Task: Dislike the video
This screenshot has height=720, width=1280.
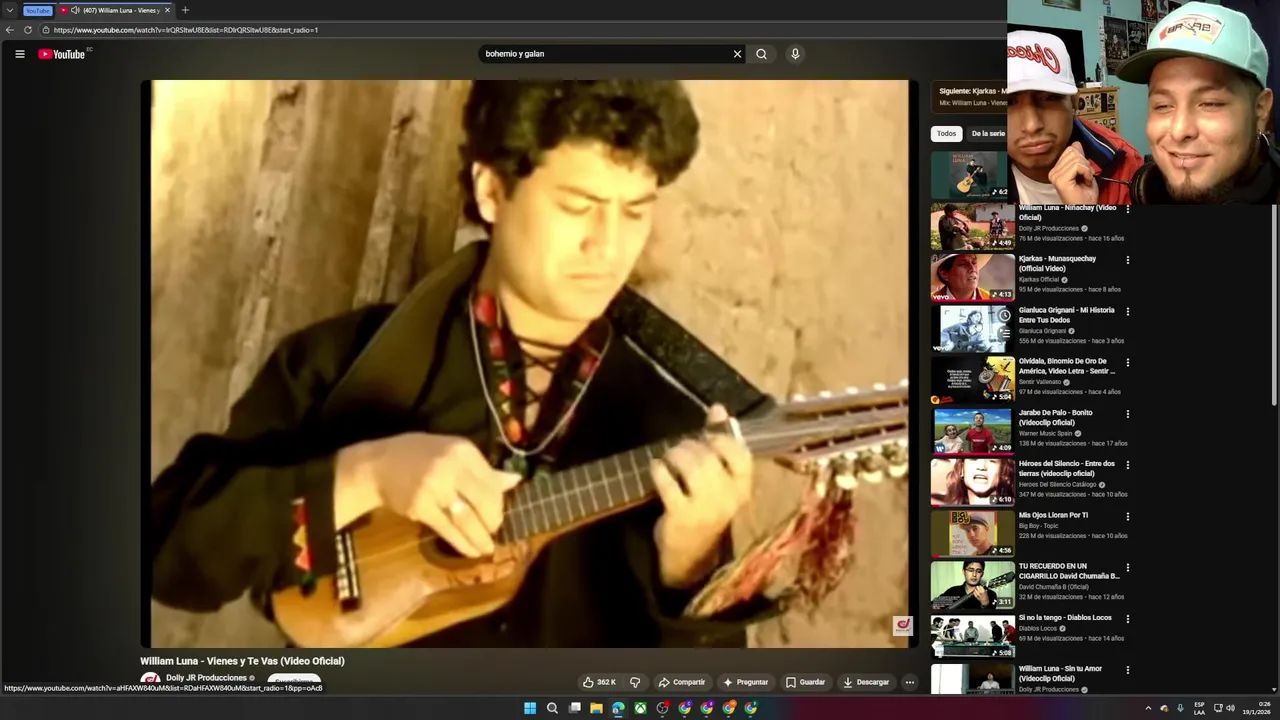Action: [x=634, y=682]
